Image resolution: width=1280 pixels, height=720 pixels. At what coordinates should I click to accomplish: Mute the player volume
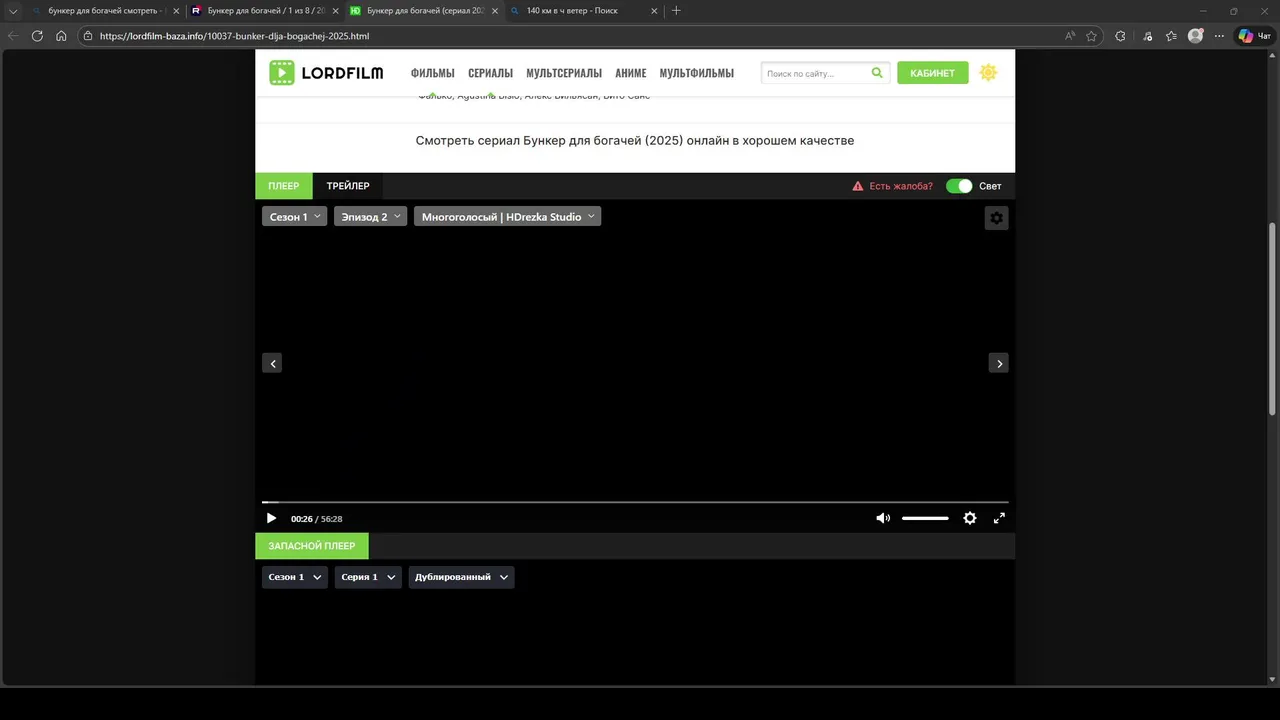tap(883, 518)
